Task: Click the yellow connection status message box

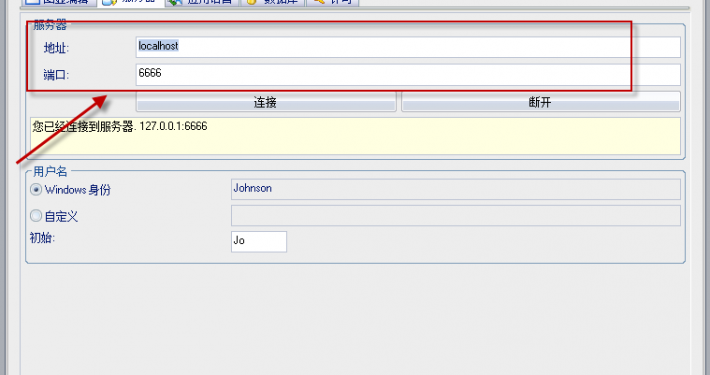Action: point(355,136)
